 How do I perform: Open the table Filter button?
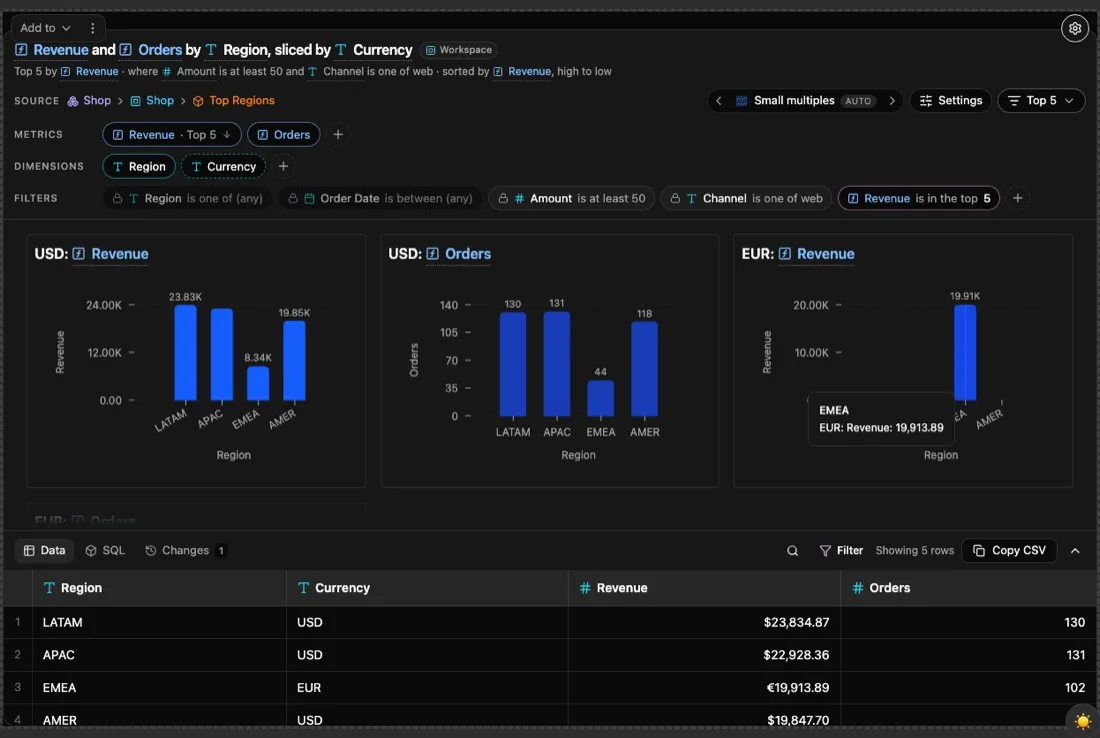point(841,551)
